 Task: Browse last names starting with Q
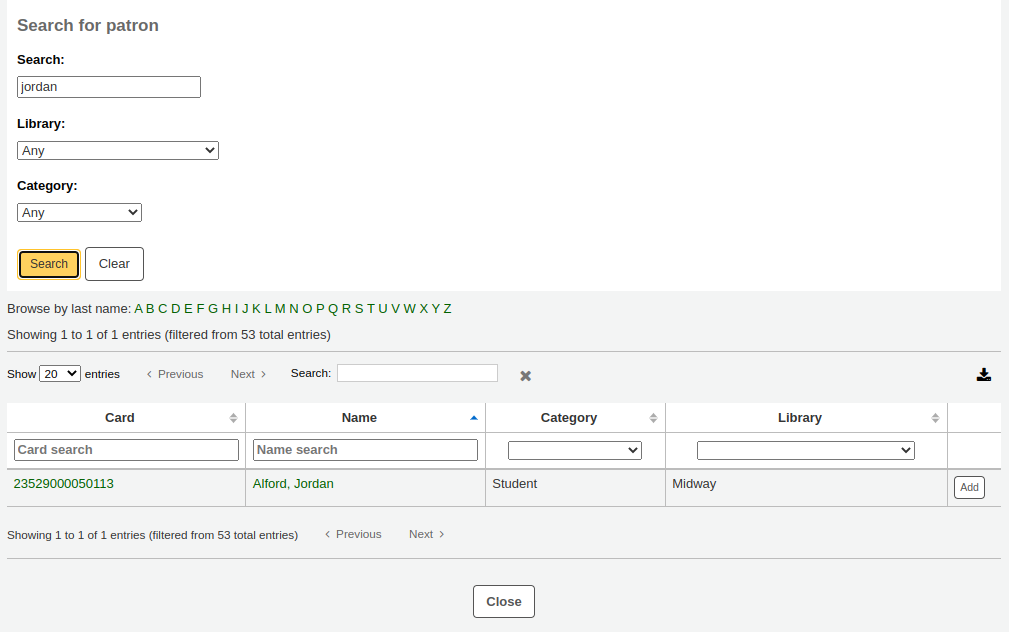click(333, 309)
